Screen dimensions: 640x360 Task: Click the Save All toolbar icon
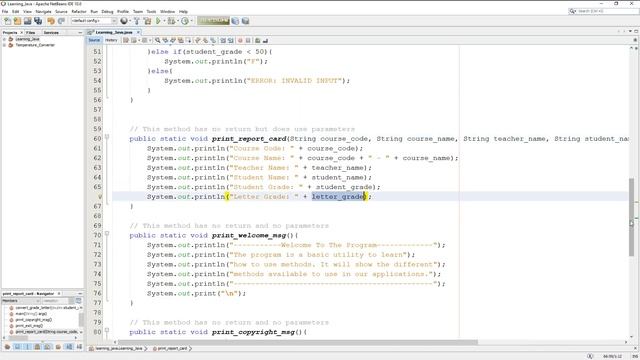(38, 21)
